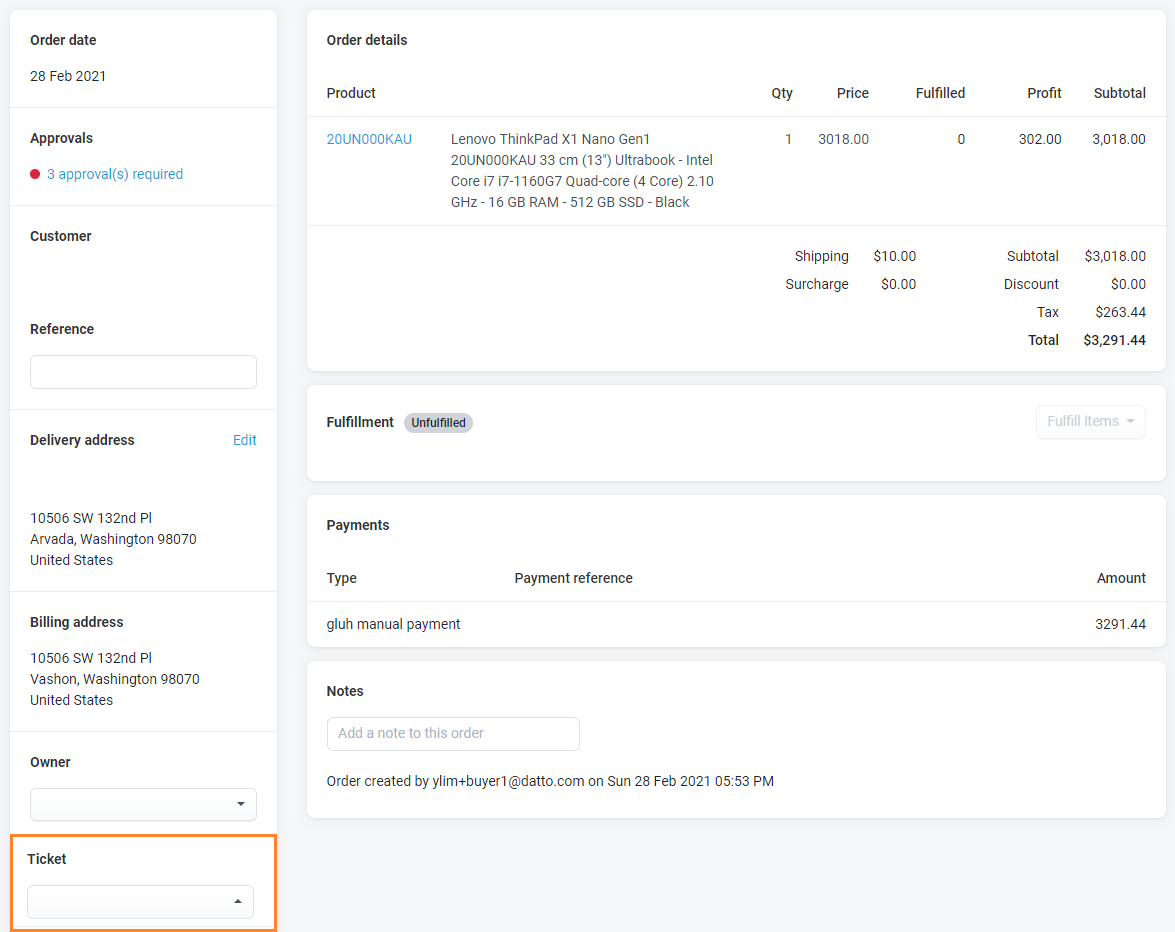The image size is (1175, 932).
Task: Click the Total amount $3,291.44
Action: pos(1114,340)
